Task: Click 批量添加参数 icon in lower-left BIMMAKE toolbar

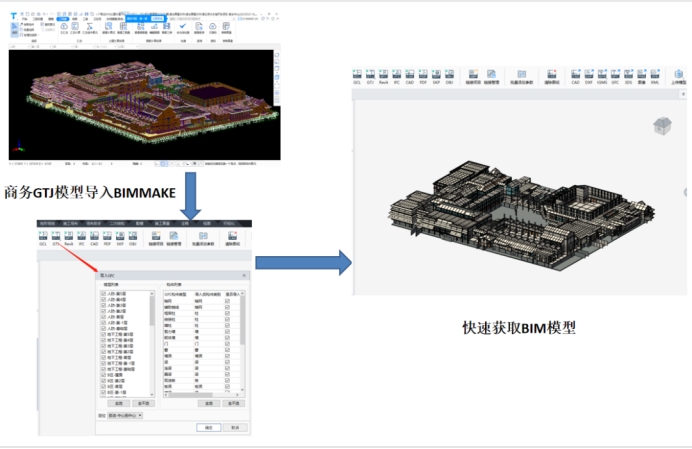Action: tap(203, 238)
